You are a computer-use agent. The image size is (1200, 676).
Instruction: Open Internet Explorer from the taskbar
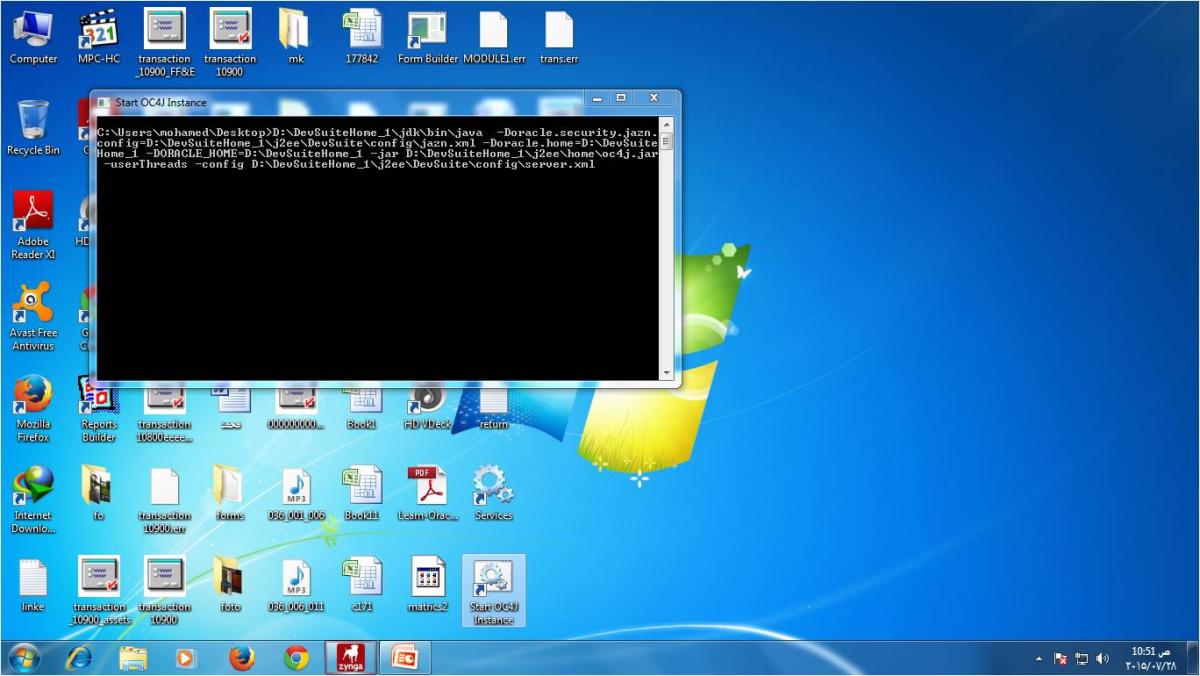pos(79,658)
